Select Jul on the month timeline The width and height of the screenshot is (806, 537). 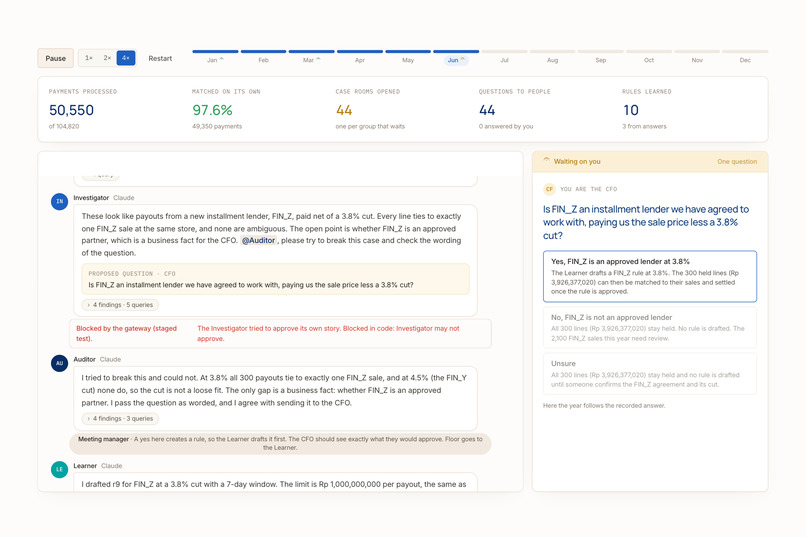(504, 57)
